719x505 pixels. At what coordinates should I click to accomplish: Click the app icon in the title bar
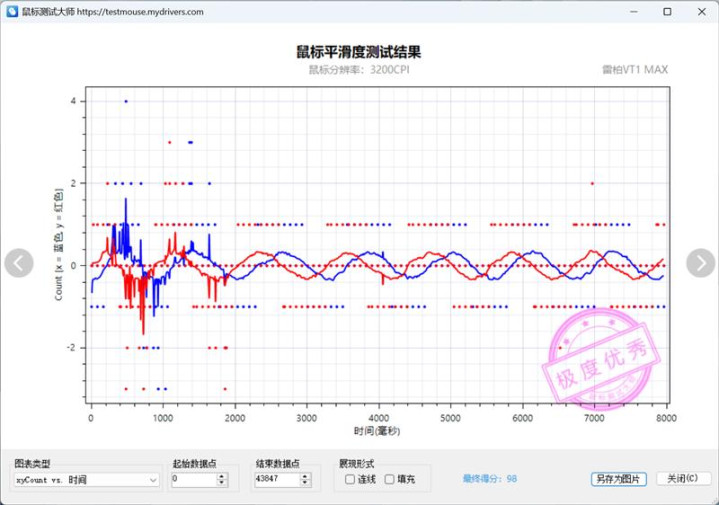[x=11, y=12]
